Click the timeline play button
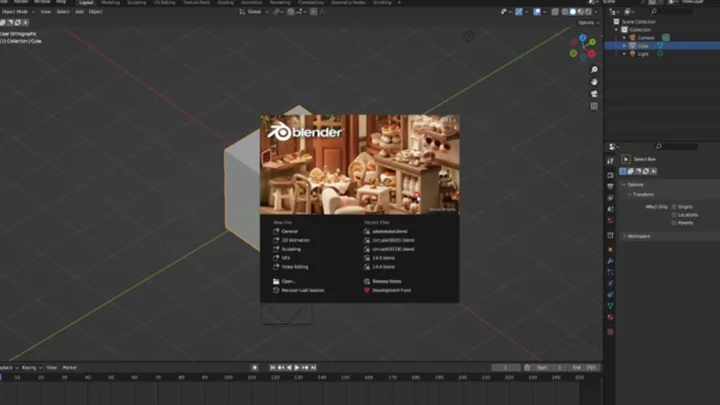Image resolution: width=720 pixels, height=405 pixels. (297, 368)
